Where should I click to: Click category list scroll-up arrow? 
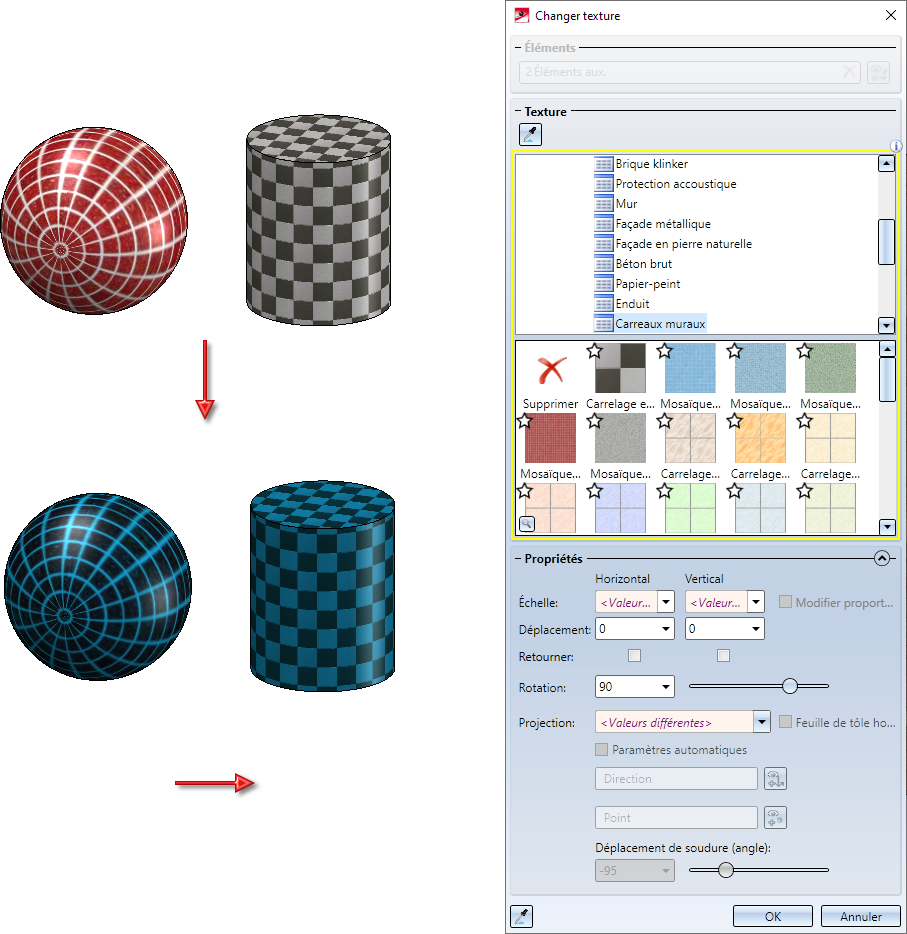(x=886, y=163)
